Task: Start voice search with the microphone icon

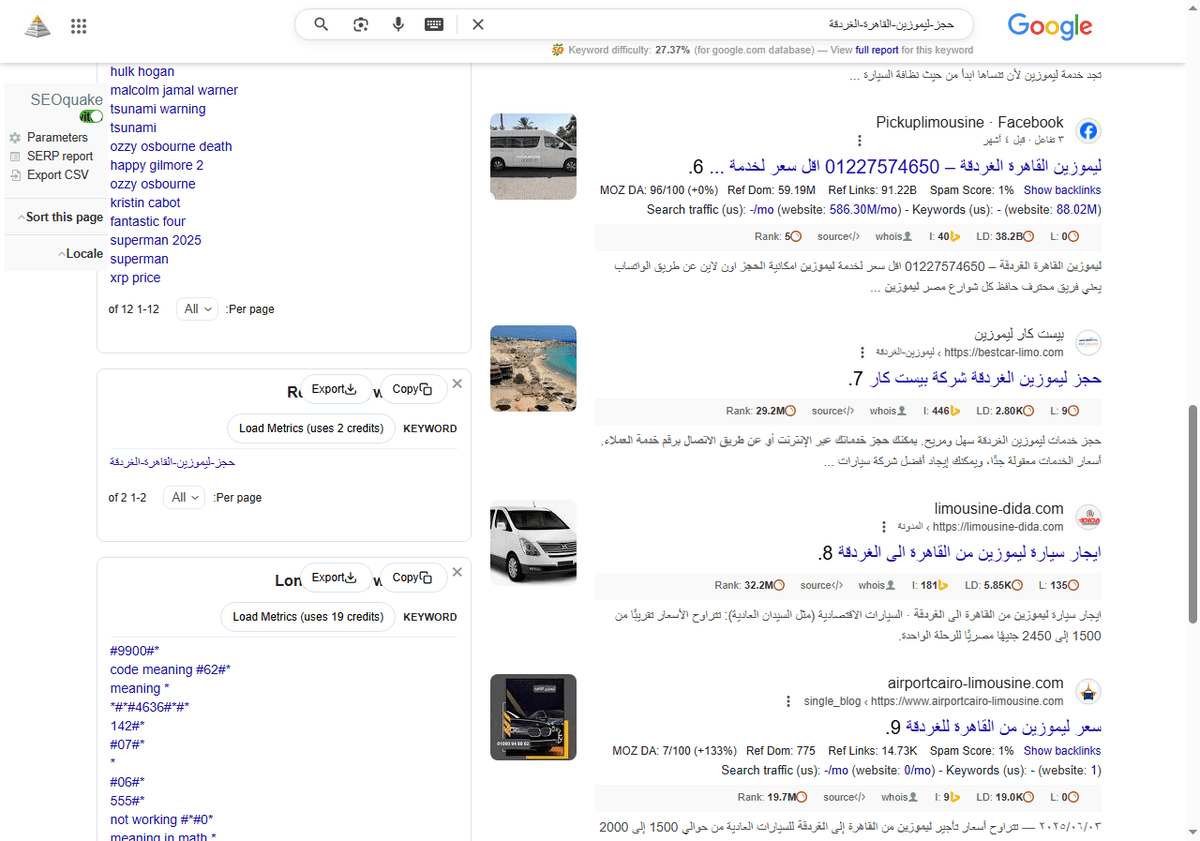Action: tap(398, 24)
